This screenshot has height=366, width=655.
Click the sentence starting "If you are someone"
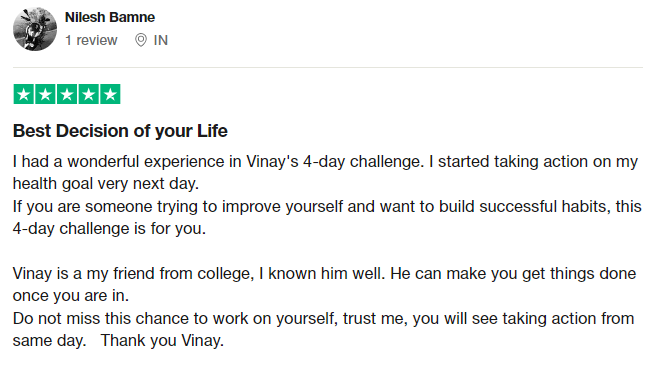[x=327, y=206]
